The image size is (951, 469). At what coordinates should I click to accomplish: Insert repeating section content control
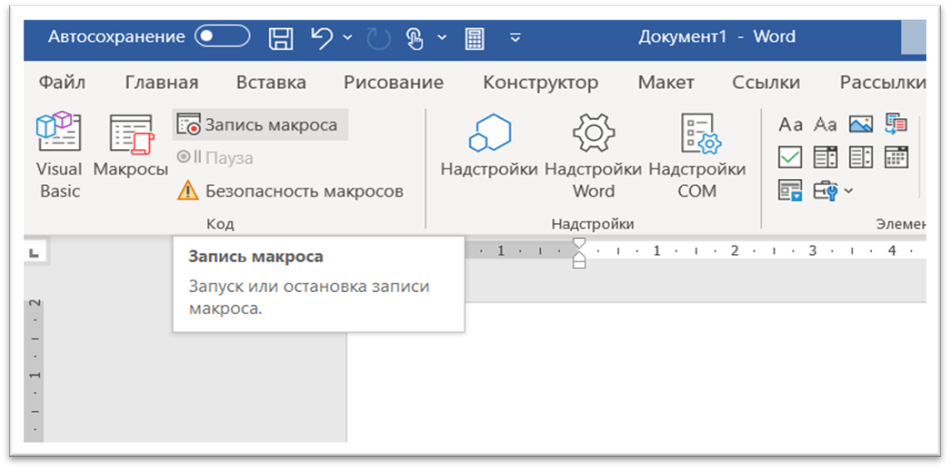click(790, 191)
